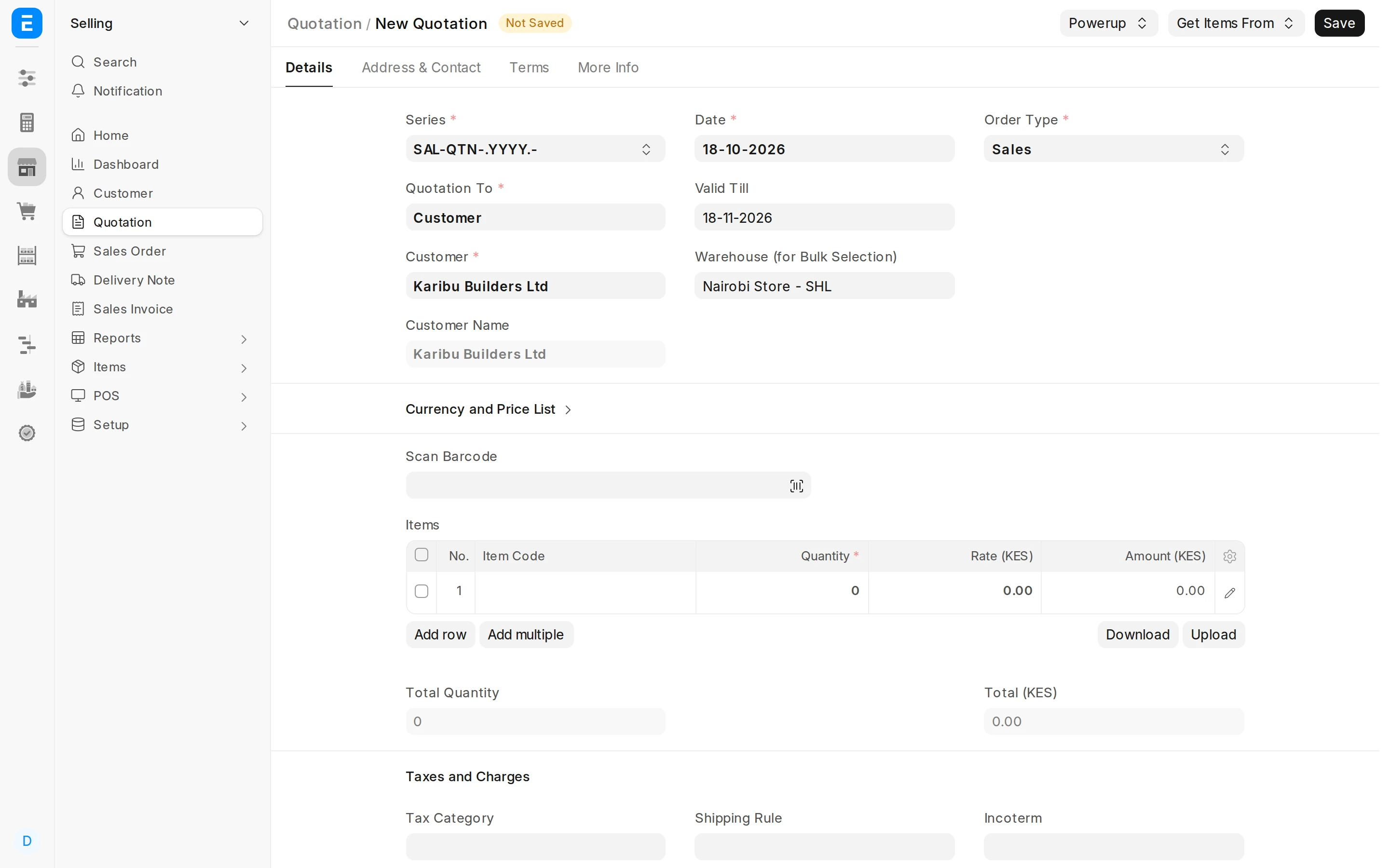Tick the select-all checkbox in Items header
1389x868 pixels.
point(422,555)
